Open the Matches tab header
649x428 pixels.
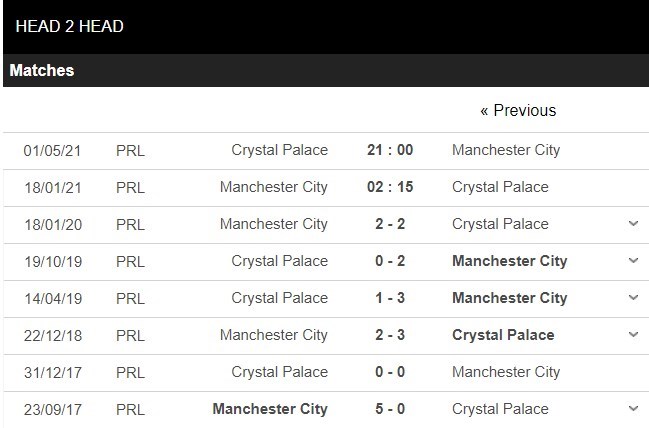[x=42, y=70]
